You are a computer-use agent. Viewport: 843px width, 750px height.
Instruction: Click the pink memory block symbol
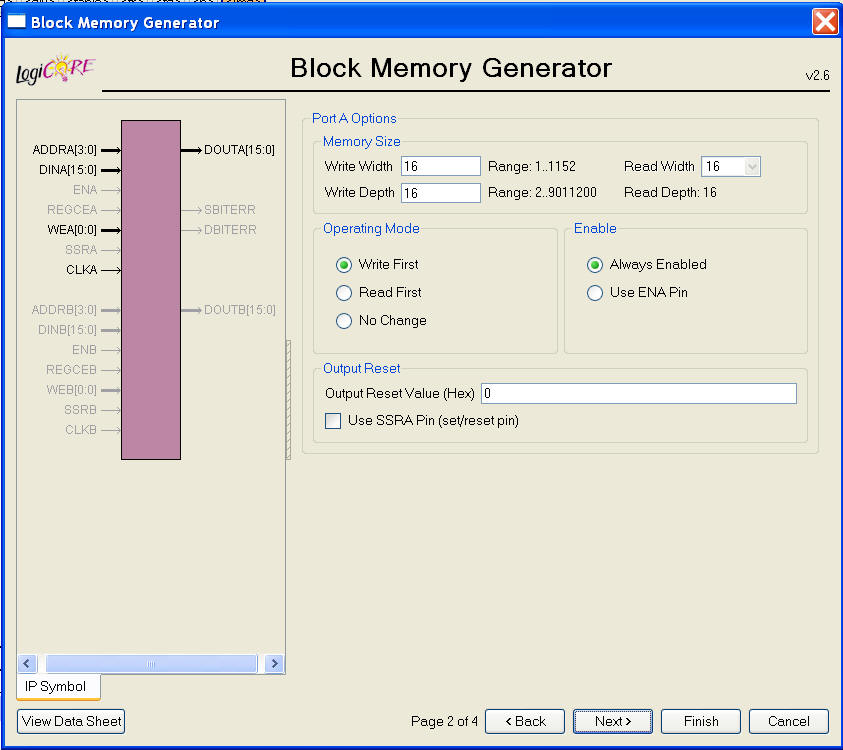click(151, 290)
